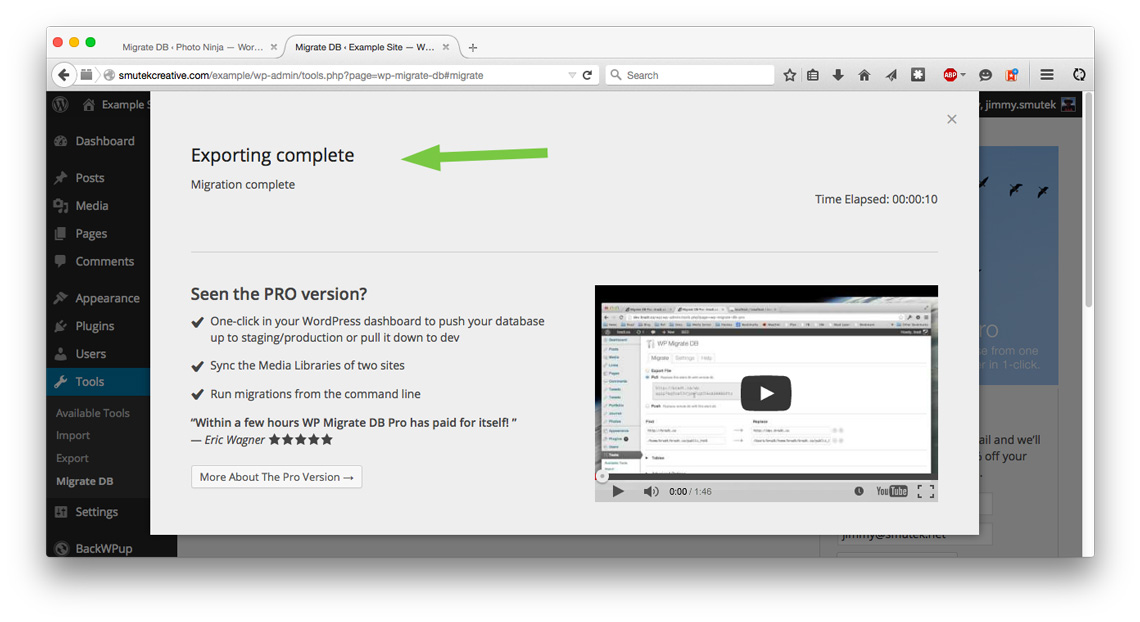Screen dimensions: 1140x622
Task: Click the sync circle icon in toolbar
Action: tap(1079, 75)
